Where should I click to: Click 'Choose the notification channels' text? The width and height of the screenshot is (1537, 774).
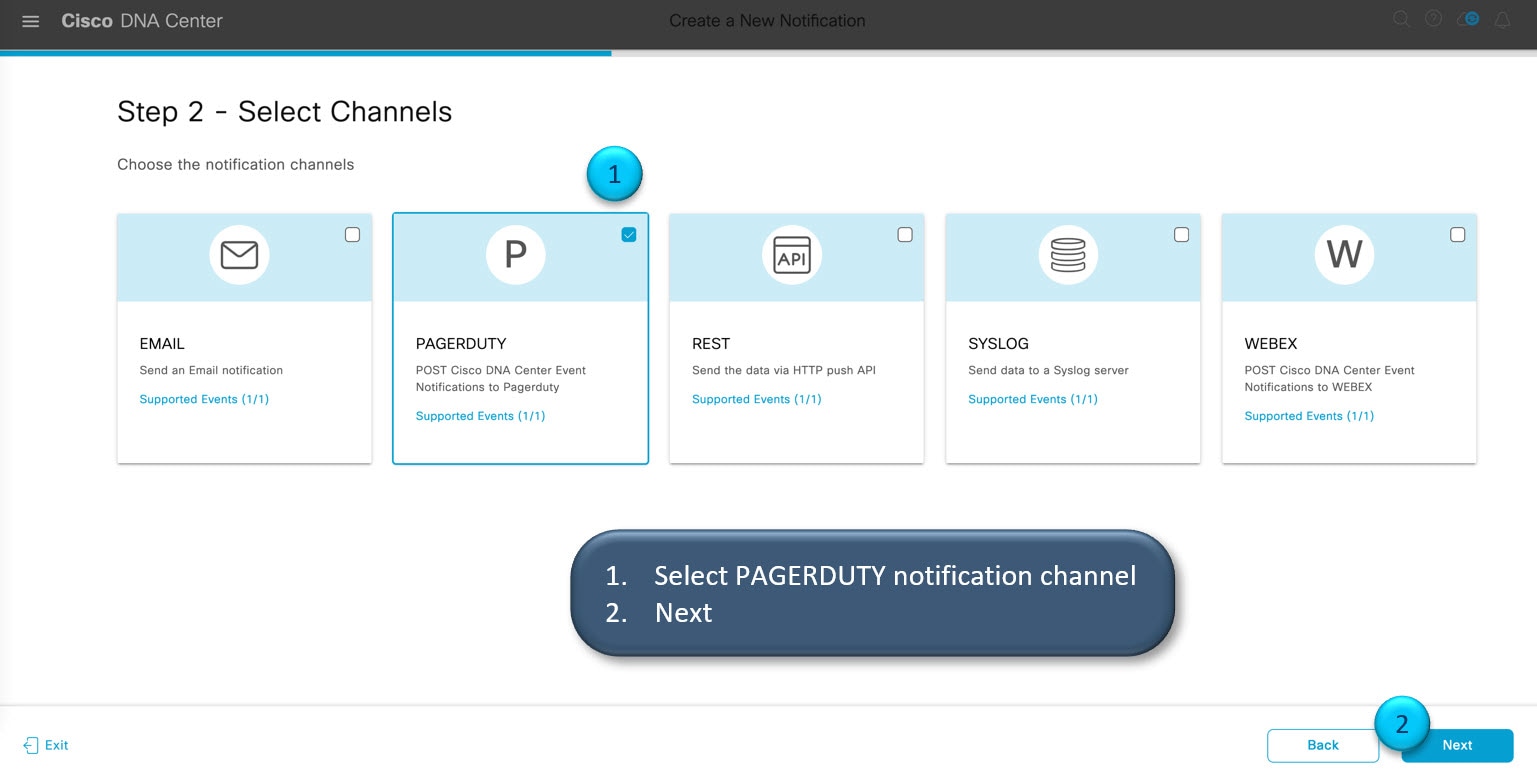coord(236,164)
